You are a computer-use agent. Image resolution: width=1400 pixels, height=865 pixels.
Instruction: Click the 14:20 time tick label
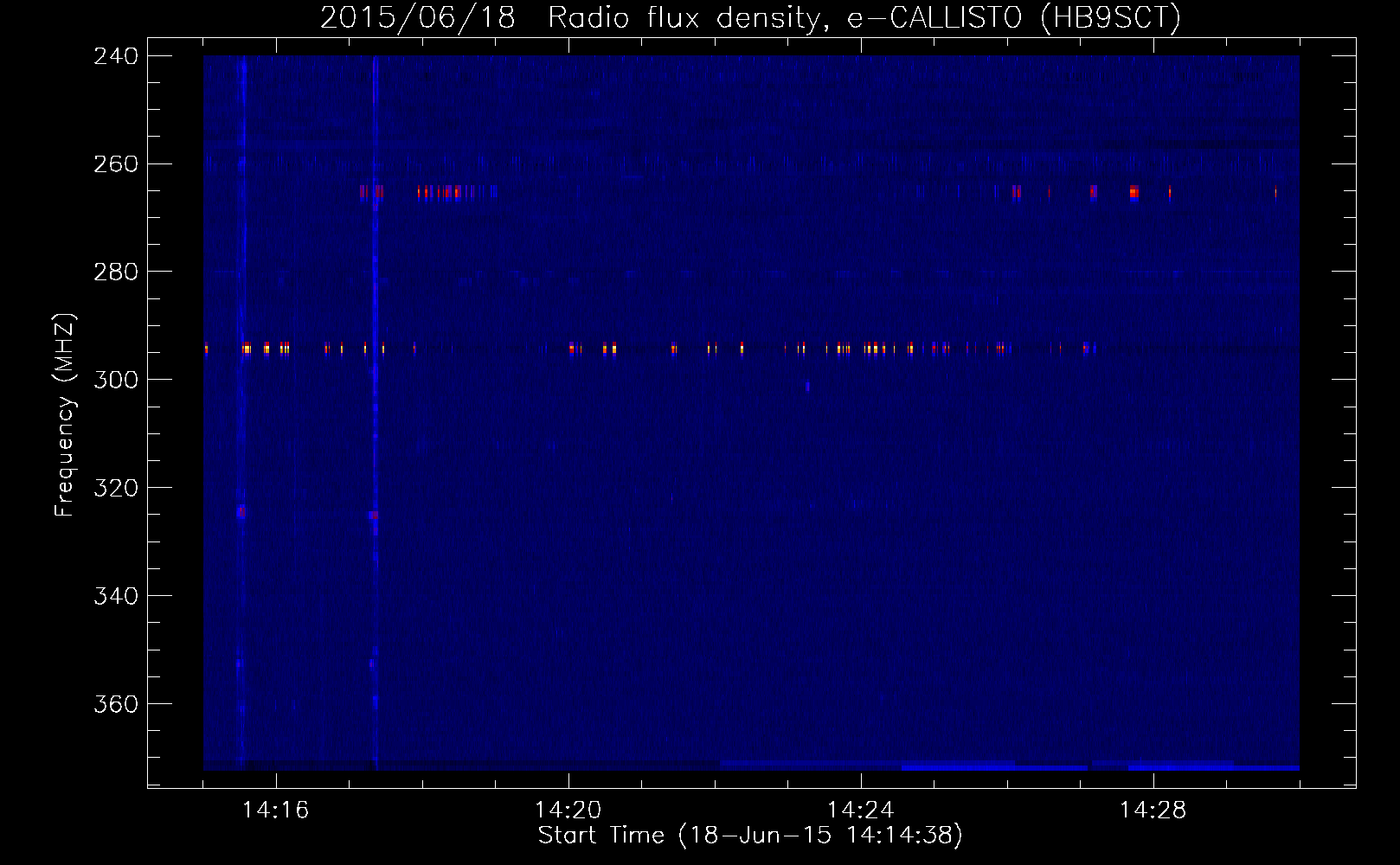click(568, 811)
